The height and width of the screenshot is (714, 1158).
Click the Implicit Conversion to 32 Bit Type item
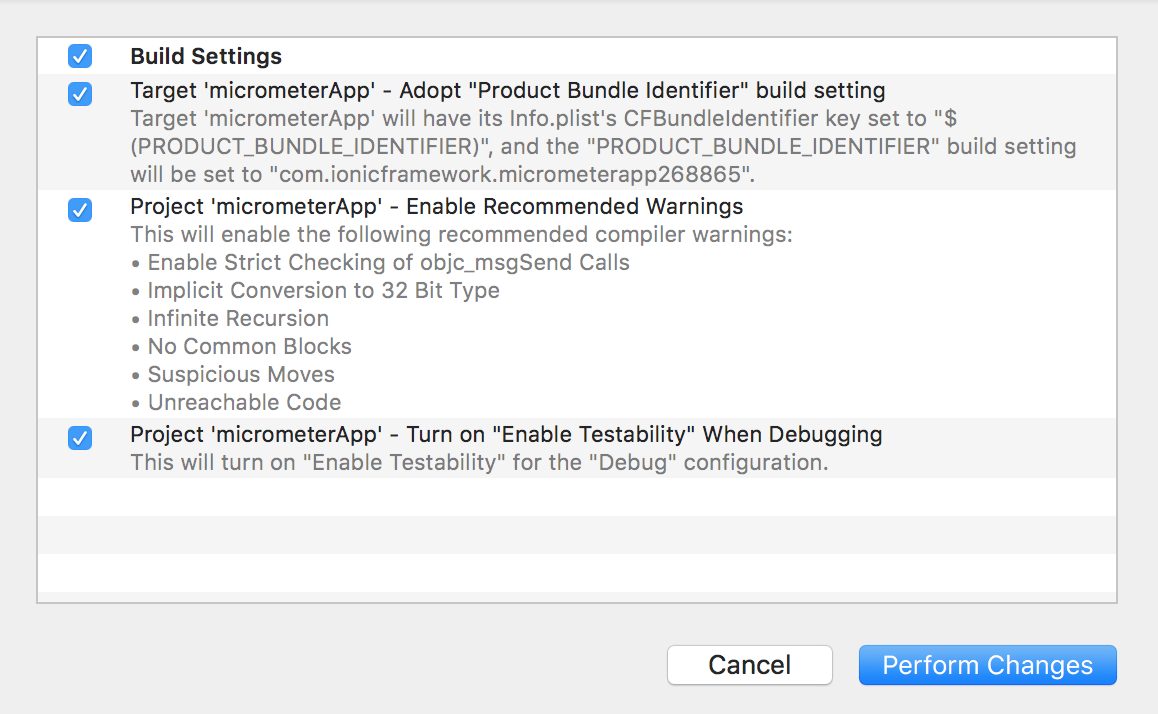[x=323, y=291]
